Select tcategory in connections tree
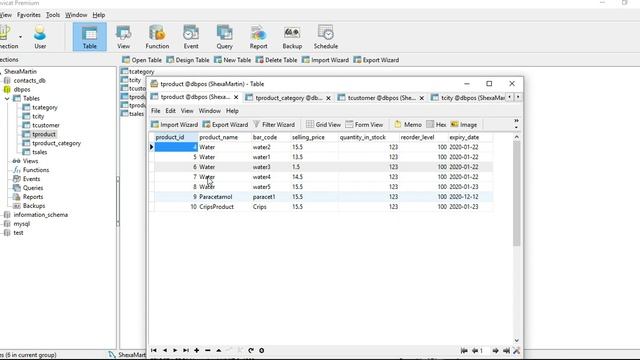Screen dimensions: 640x360 point(45,107)
